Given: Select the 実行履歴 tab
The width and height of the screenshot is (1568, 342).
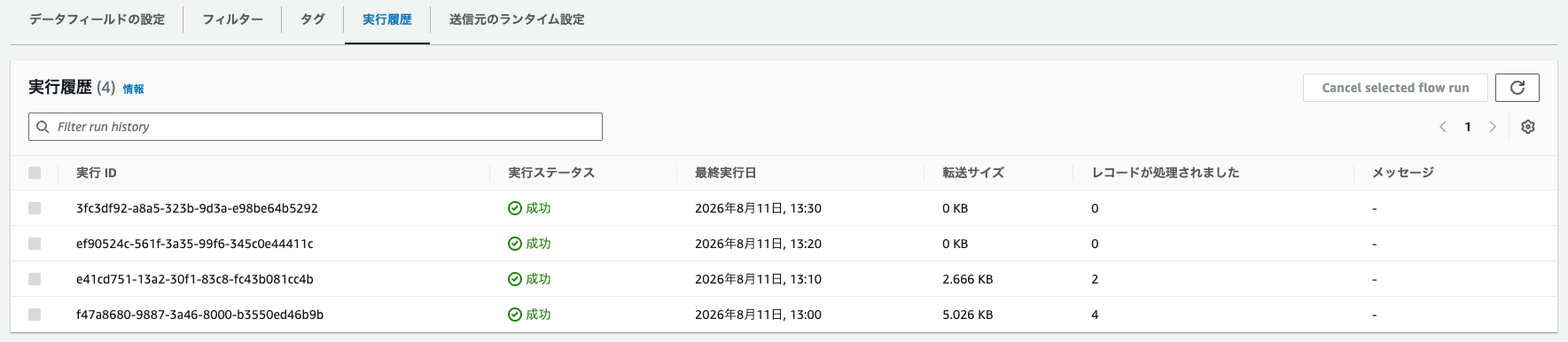Looking at the screenshot, I should (387, 19).
